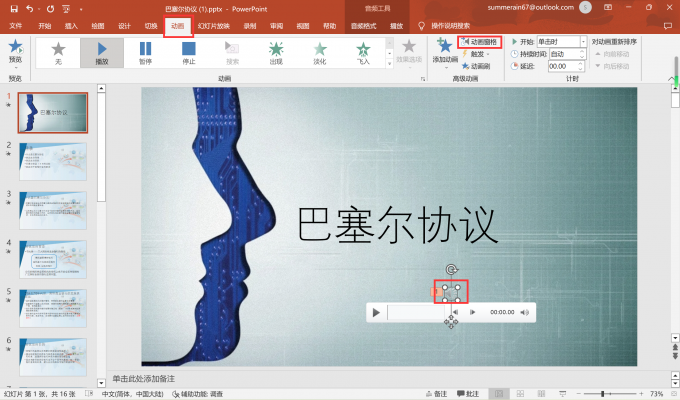Collapse the ribbon with the chevron
Screen dimensions: 680x400
point(671,79)
